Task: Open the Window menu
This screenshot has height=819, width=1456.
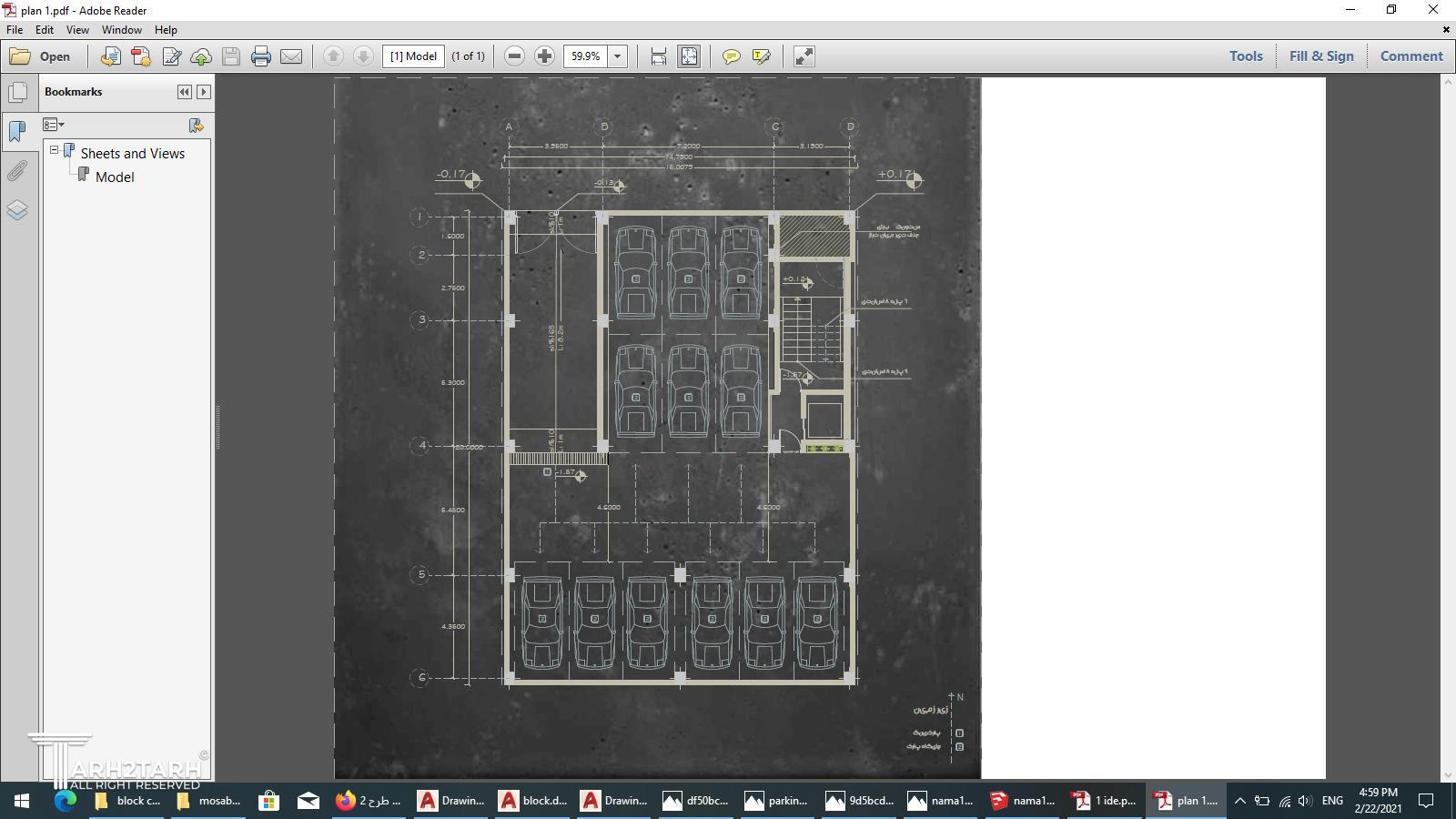Action: (x=121, y=30)
